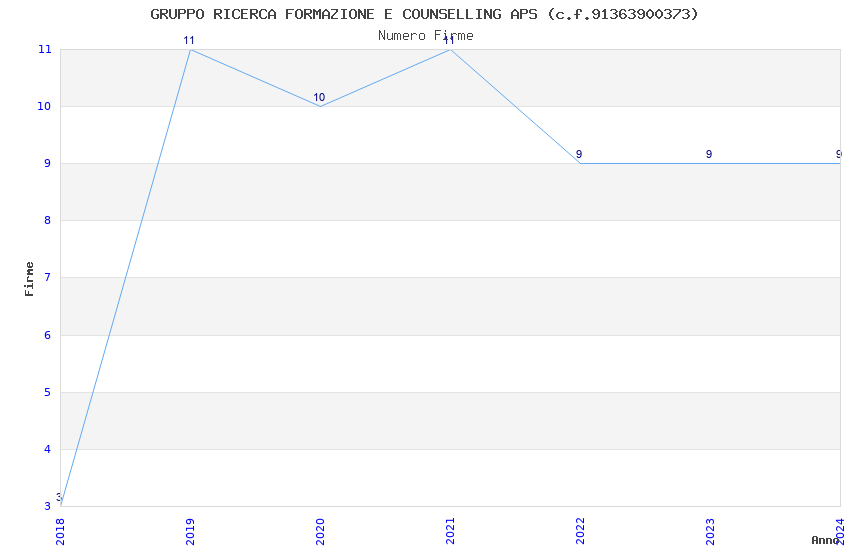Click the y-axis tick label 10
Screen dimensions: 850x550
[44, 106]
